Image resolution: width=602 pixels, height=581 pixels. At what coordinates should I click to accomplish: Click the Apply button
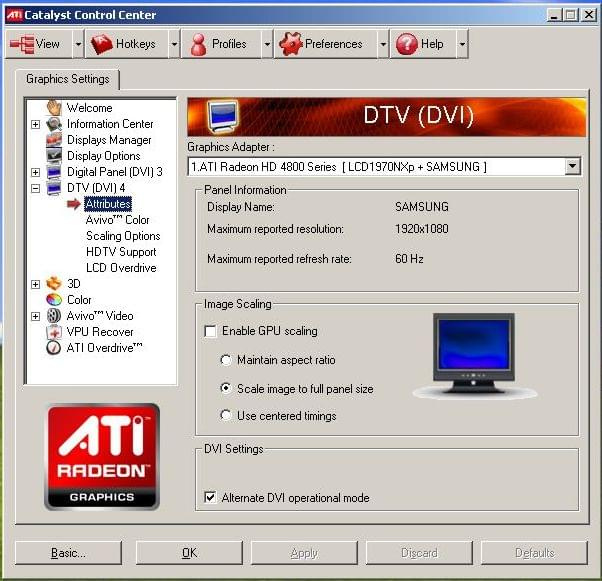tap(304, 553)
